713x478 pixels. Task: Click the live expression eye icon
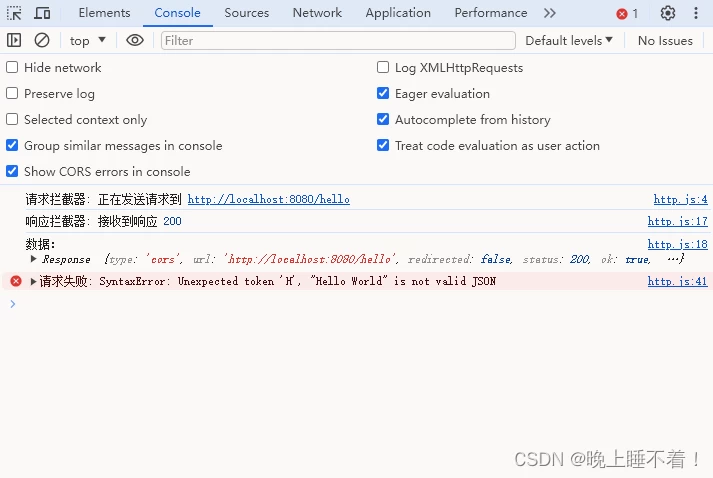135,40
